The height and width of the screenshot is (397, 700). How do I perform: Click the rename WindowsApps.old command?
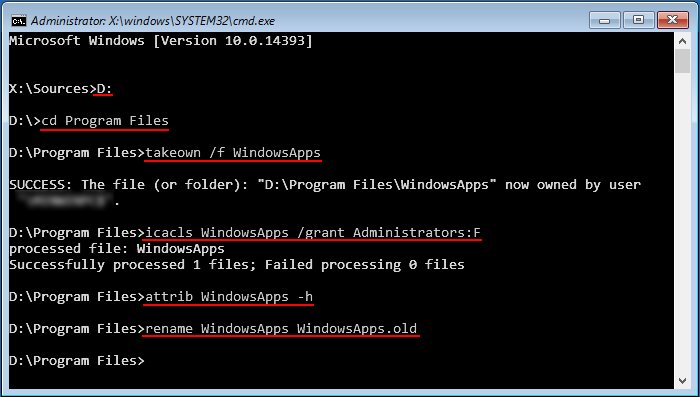point(281,329)
